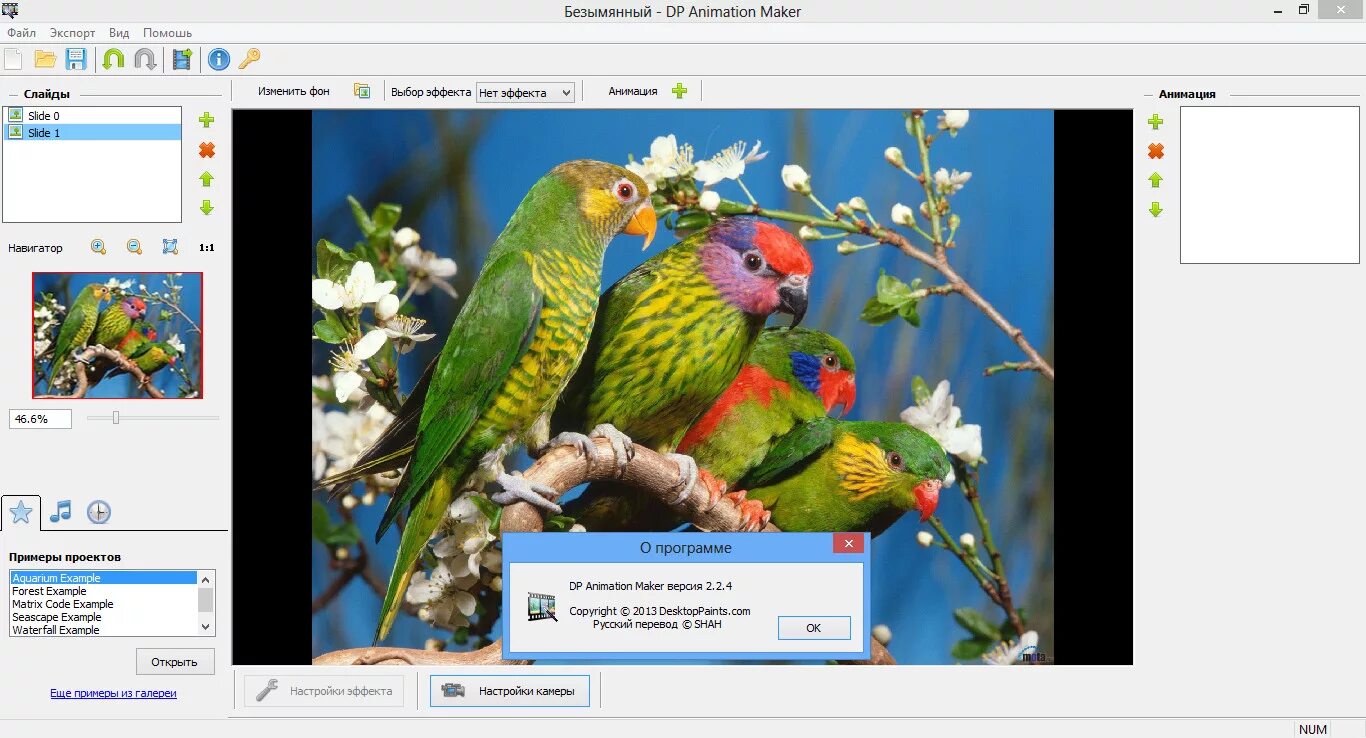This screenshot has width=1366, height=738.
Task: Move animation up in the Анимация panel
Action: [x=1156, y=180]
